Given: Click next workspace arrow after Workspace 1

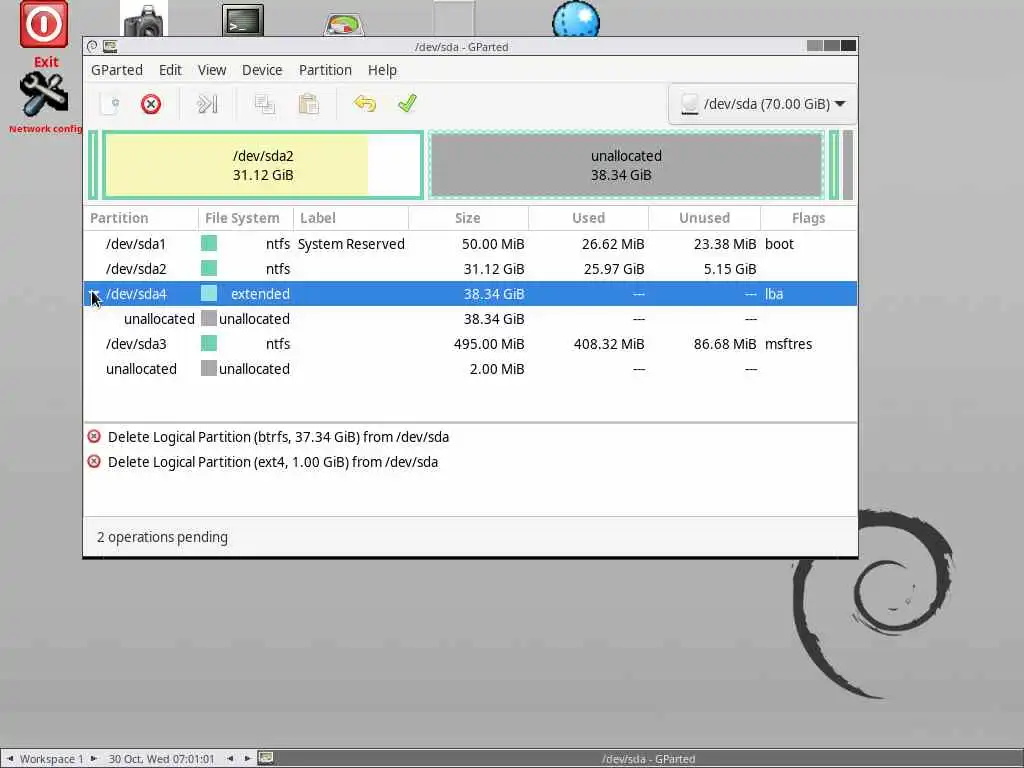Looking at the screenshot, I should tap(93, 758).
